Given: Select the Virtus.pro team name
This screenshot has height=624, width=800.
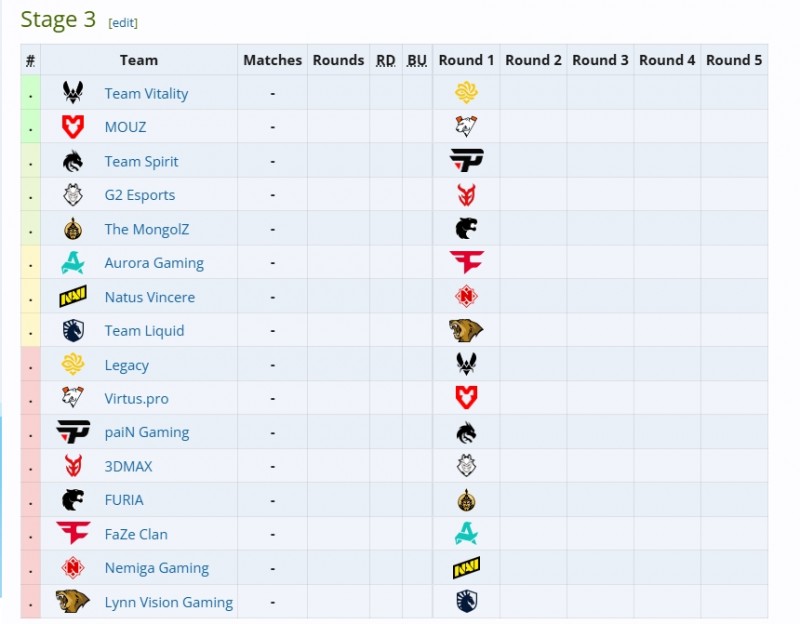Looking at the screenshot, I should 137,399.
